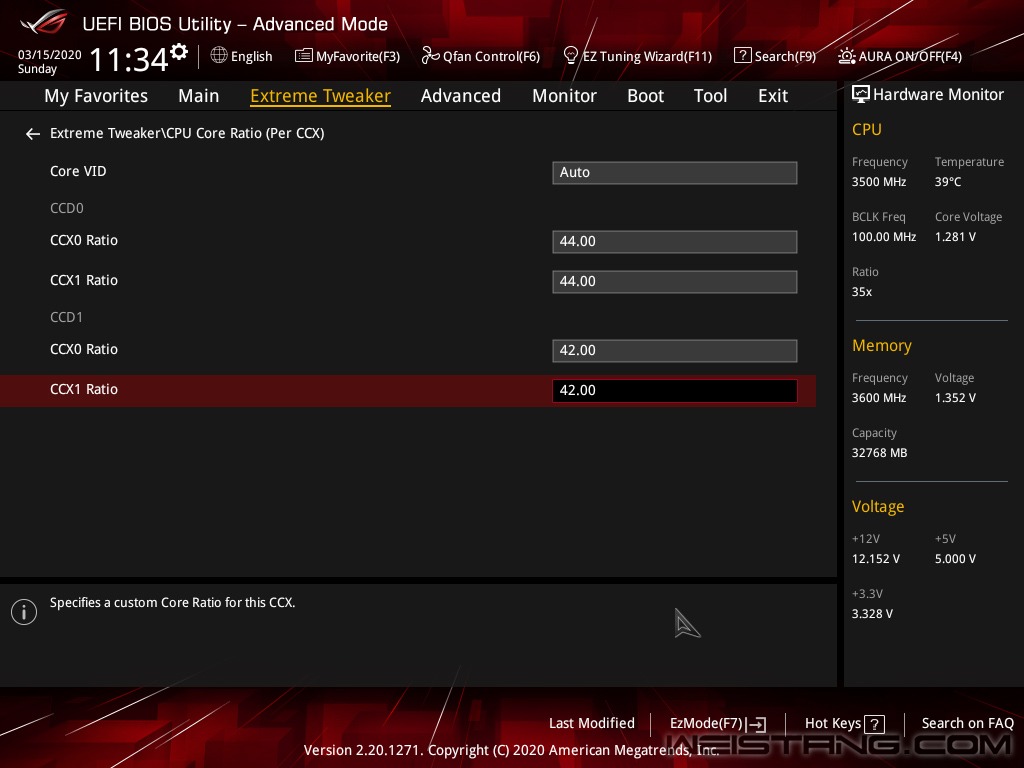This screenshot has height=768, width=1024.
Task: Click CPU temperature 39°C value
Action: click(x=948, y=182)
